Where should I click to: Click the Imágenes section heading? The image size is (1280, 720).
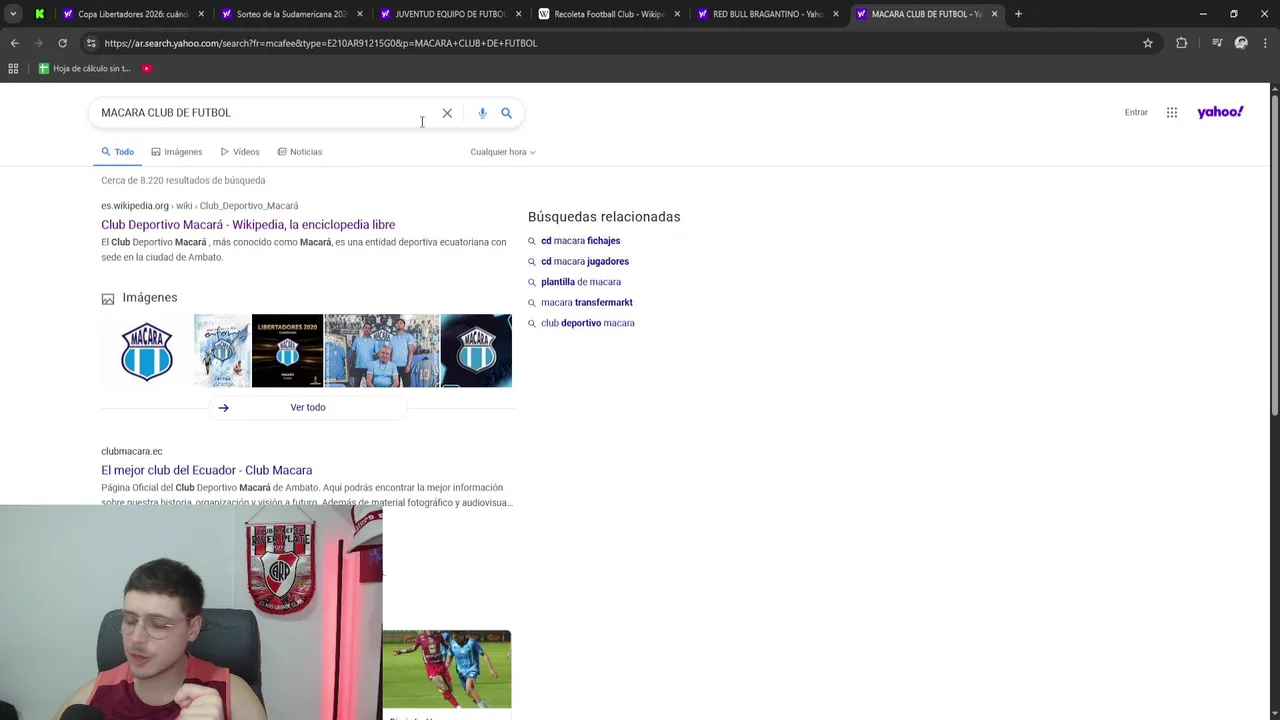click(x=149, y=298)
